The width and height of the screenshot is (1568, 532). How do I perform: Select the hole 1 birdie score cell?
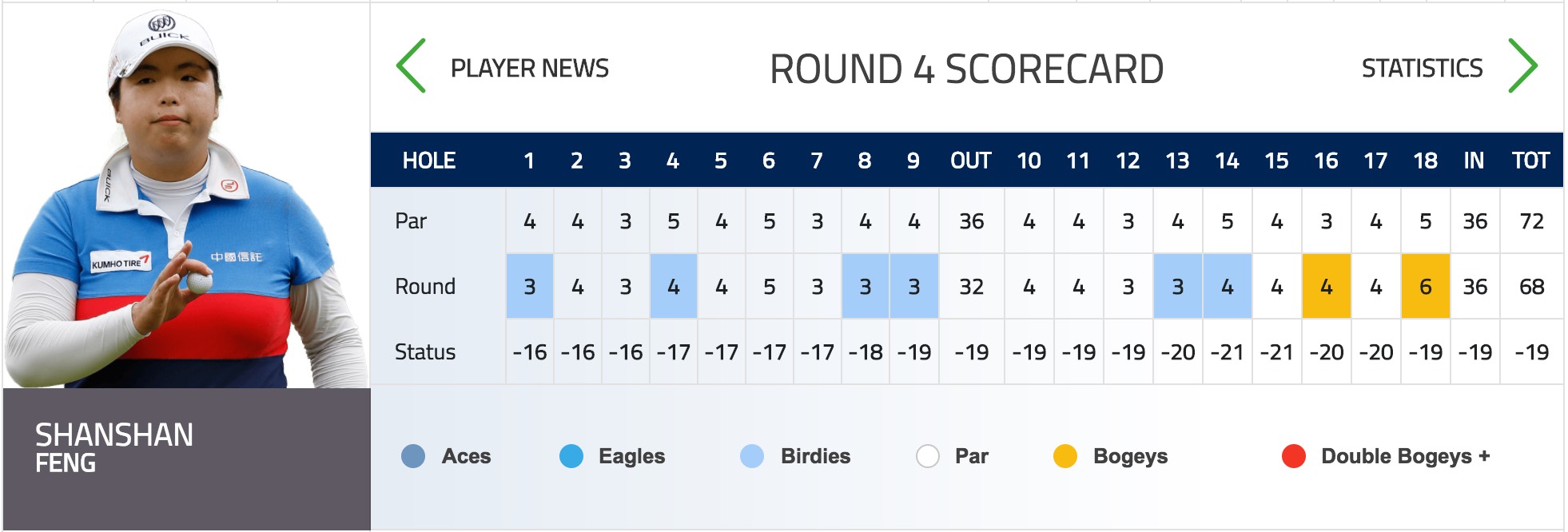pos(530,286)
